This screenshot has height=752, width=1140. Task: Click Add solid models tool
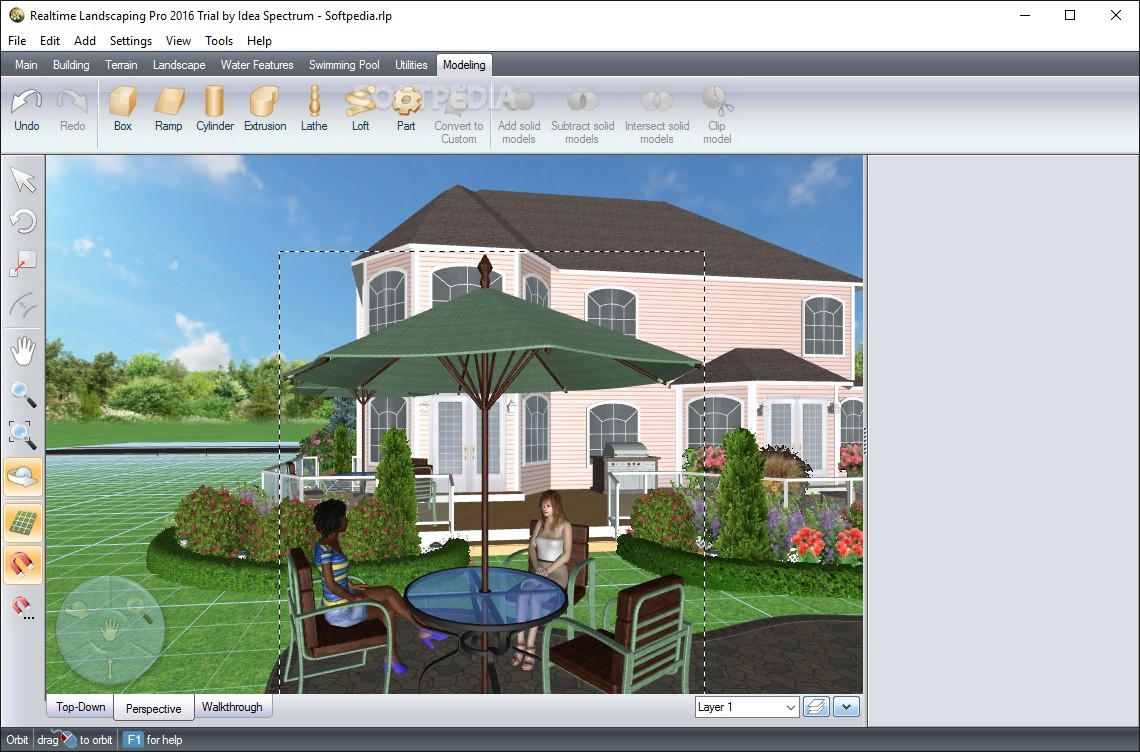point(519,115)
